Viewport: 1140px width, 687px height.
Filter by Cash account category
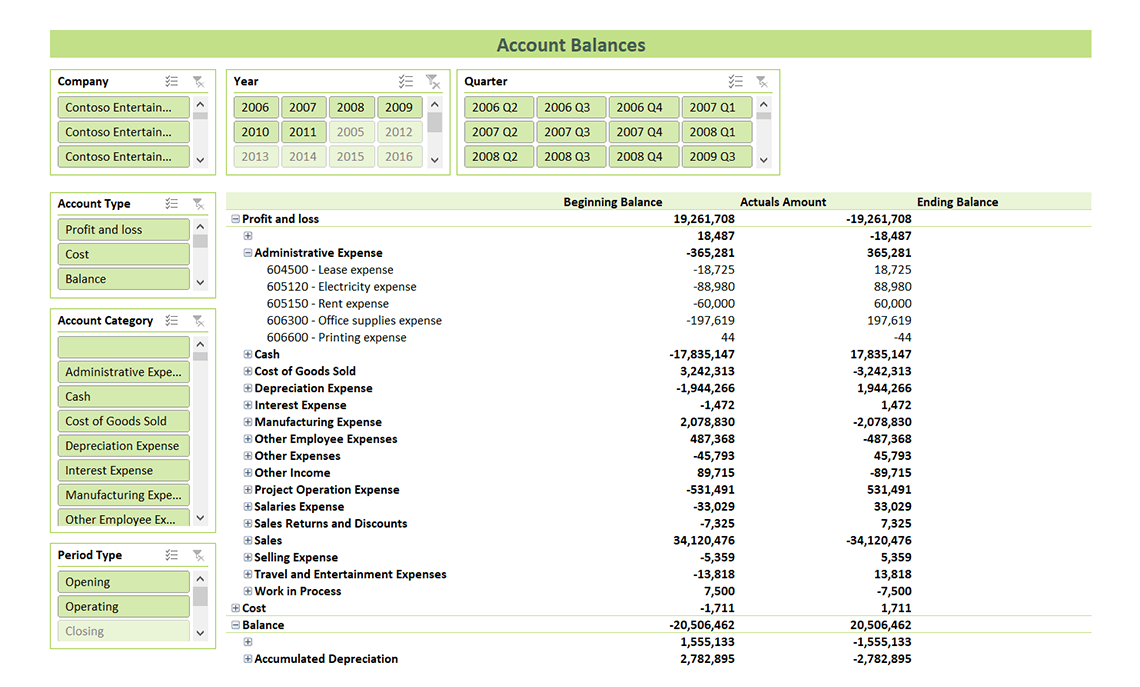(x=124, y=396)
